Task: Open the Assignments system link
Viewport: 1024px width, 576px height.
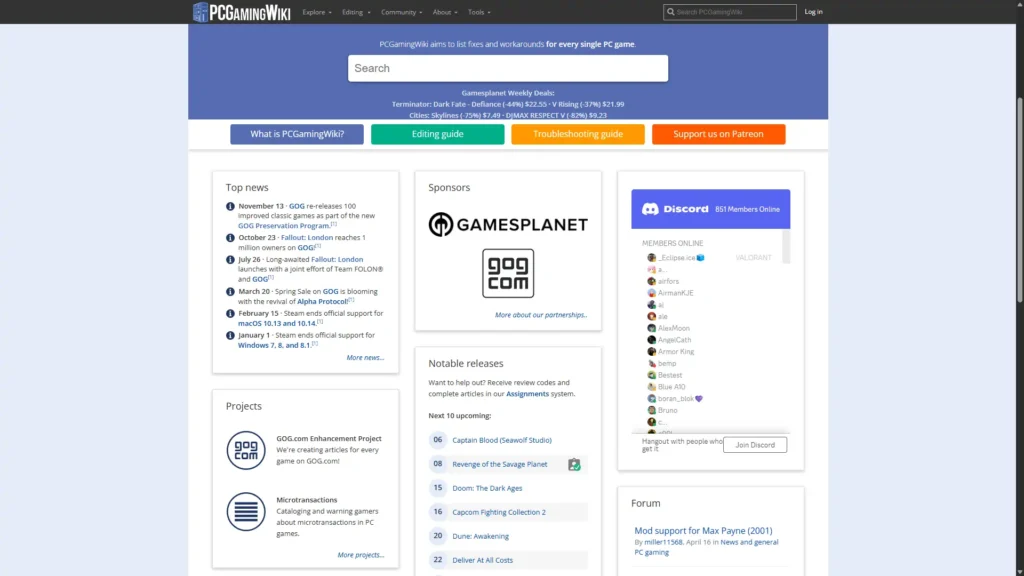Action: [528, 394]
